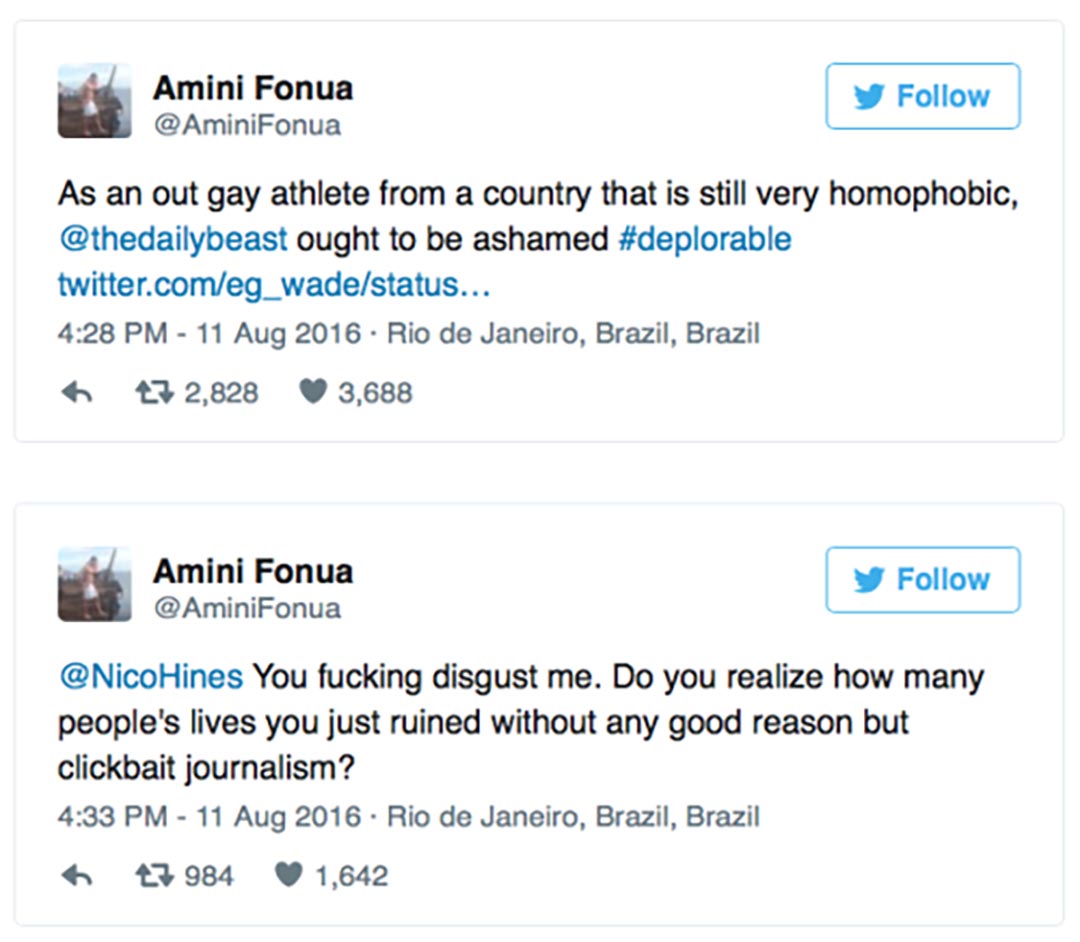Screen dimensions: 1080x942
Task: Open Amini Fonua's avatar in the second tweet
Action: click(x=94, y=584)
